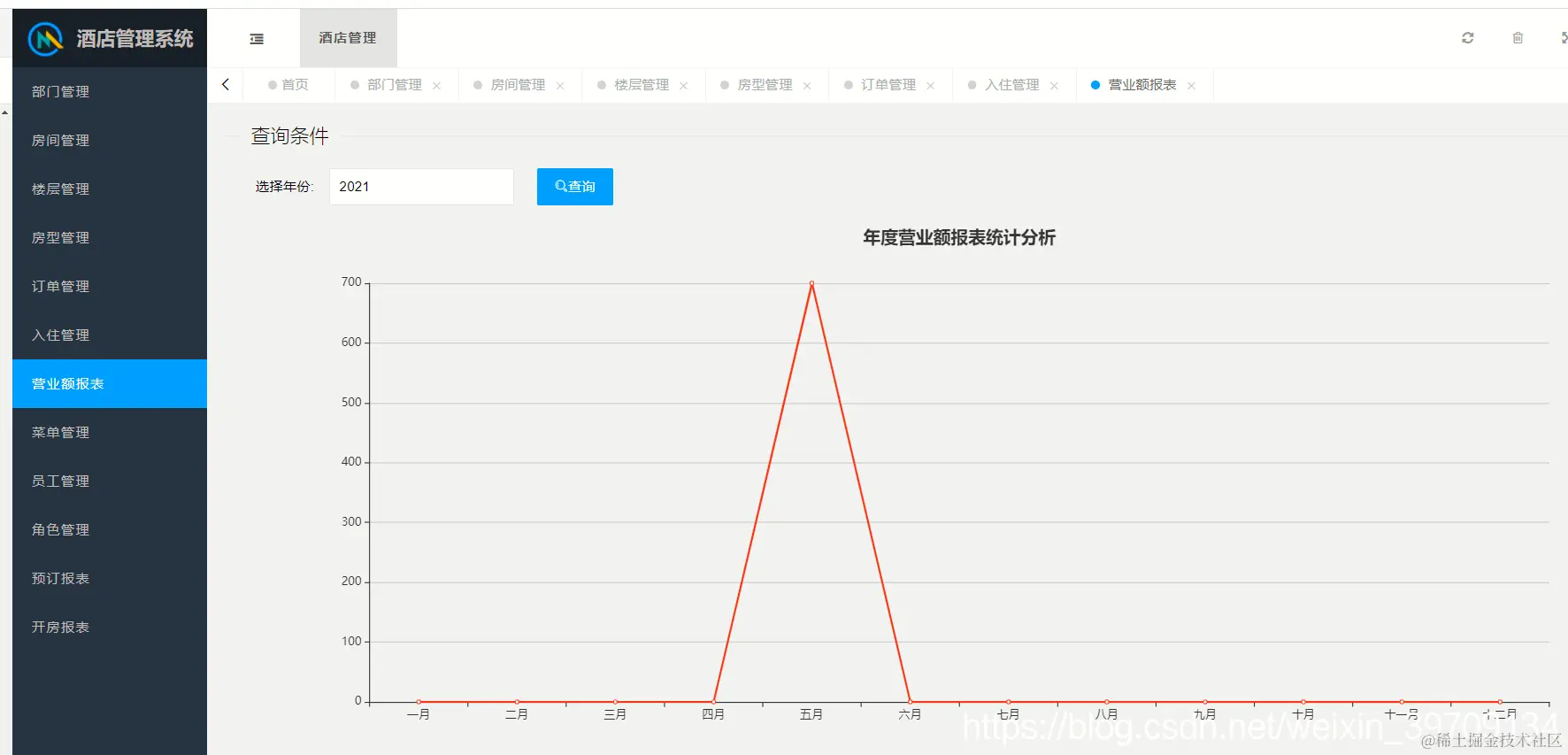Open 订单管理 in the sidebar

(110, 286)
